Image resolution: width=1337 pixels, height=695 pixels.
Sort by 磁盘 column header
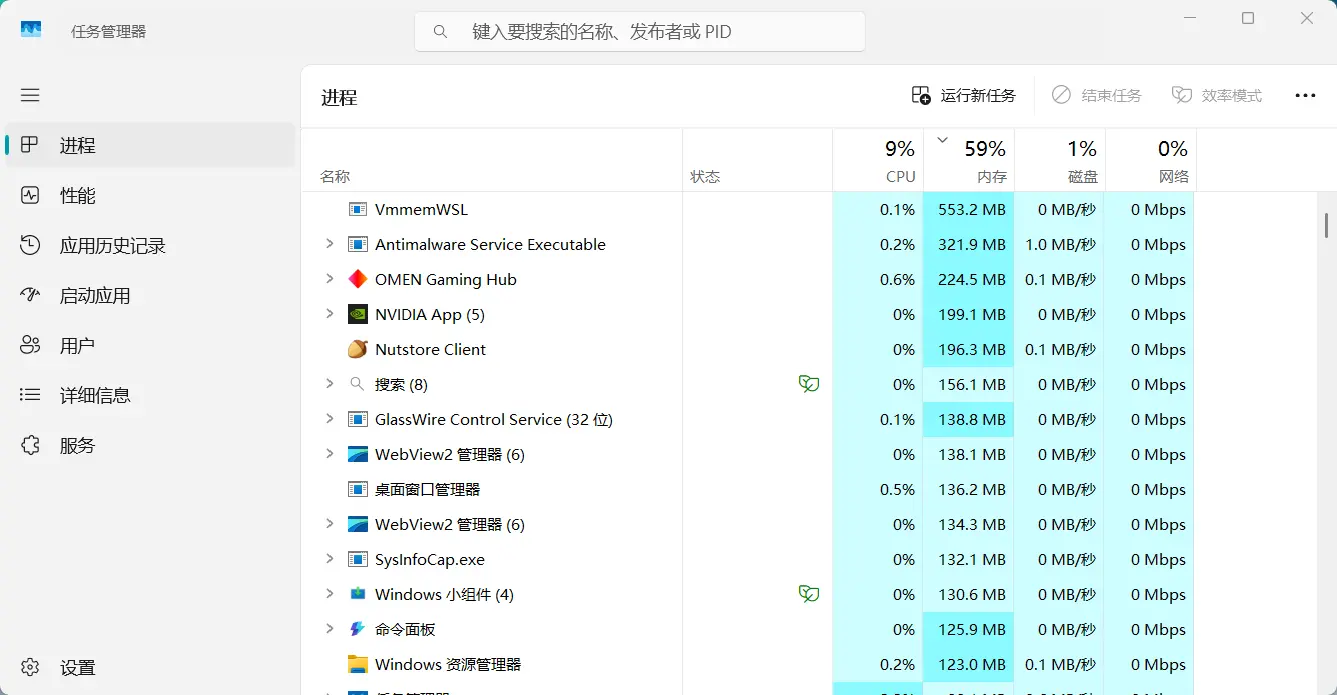tap(1059, 160)
